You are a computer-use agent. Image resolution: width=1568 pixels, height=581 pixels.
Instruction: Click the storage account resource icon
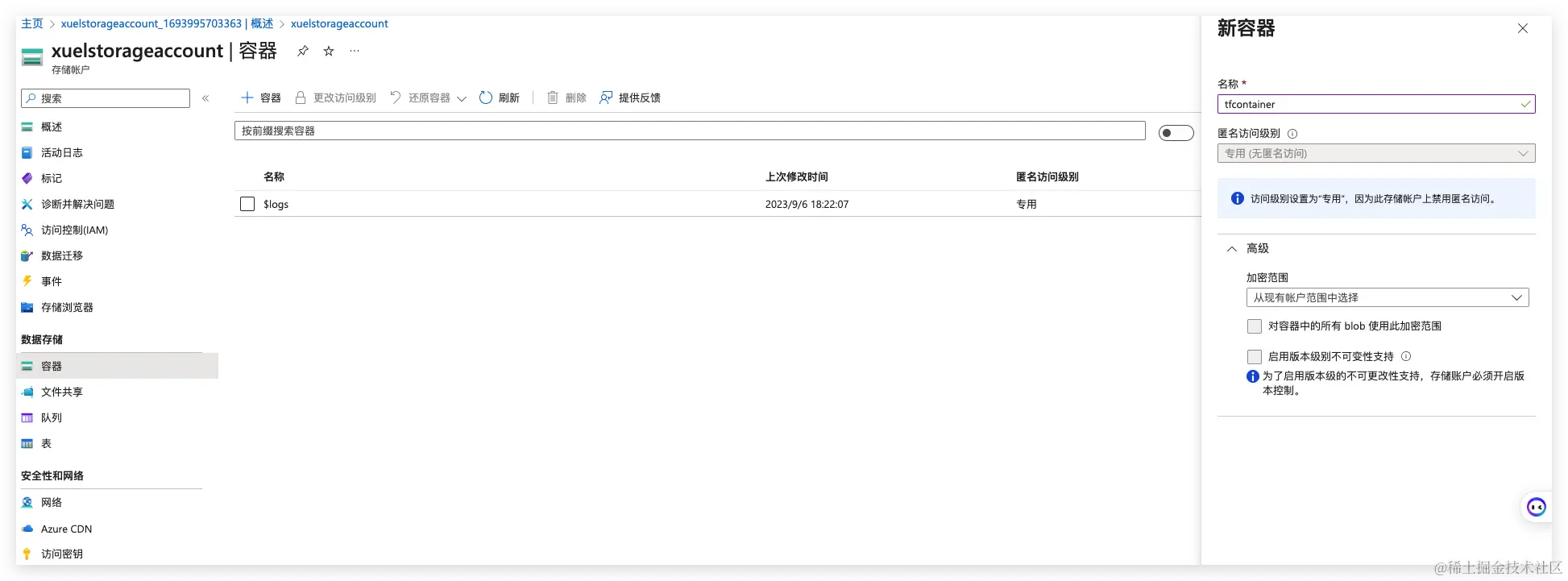click(32, 57)
